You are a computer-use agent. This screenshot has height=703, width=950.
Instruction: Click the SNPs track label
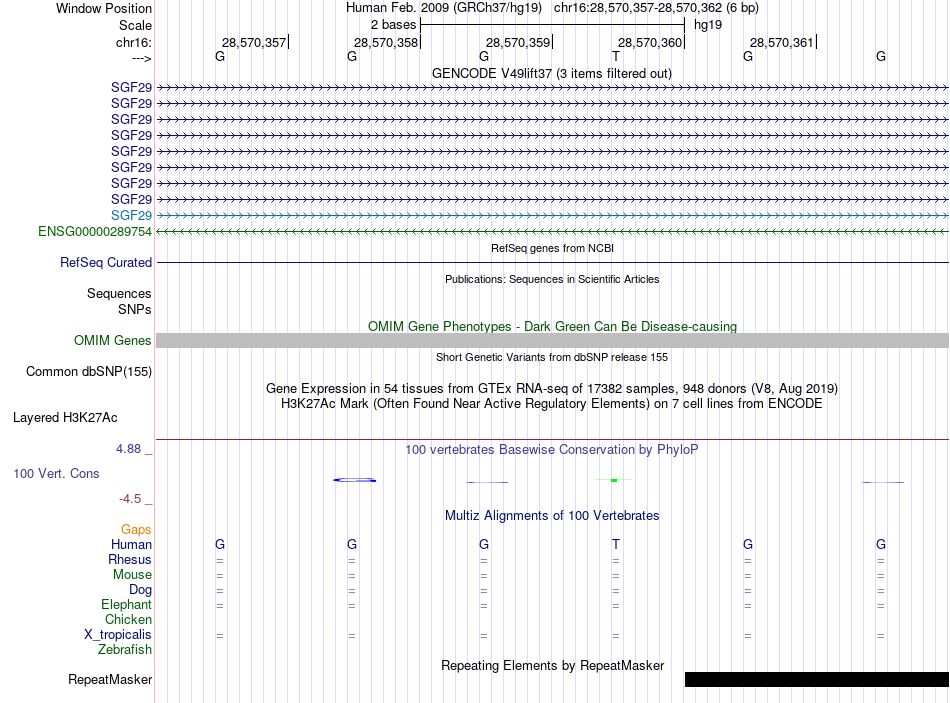[135, 309]
